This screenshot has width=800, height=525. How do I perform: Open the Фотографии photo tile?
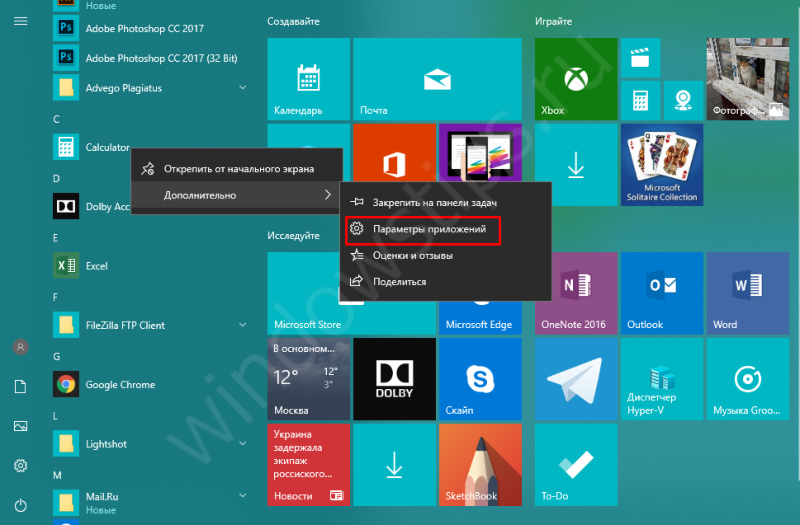pyautogui.click(x=747, y=79)
